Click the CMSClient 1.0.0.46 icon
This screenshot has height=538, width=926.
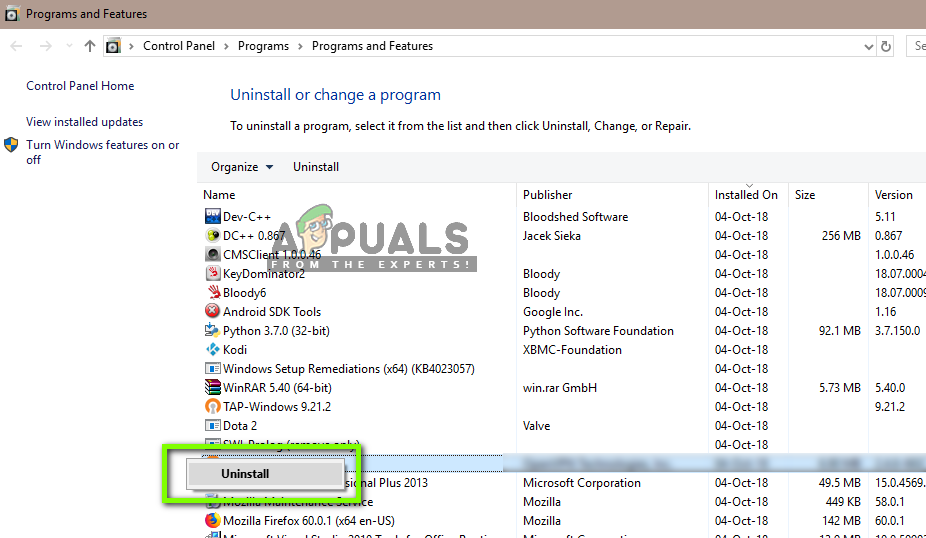212,255
